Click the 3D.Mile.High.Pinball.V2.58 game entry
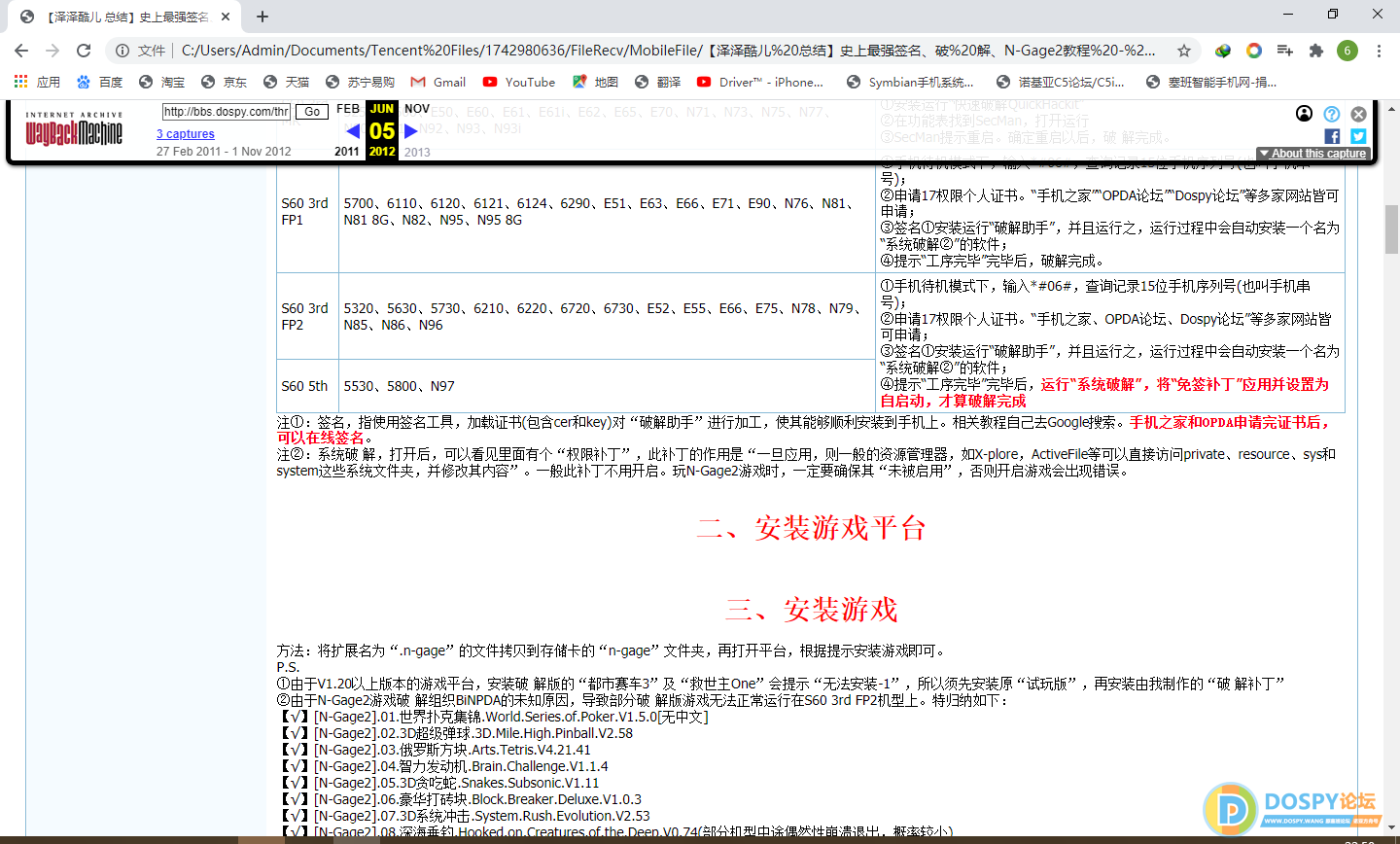This screenshot has height=844, width=1400. [x=457, y=733]
